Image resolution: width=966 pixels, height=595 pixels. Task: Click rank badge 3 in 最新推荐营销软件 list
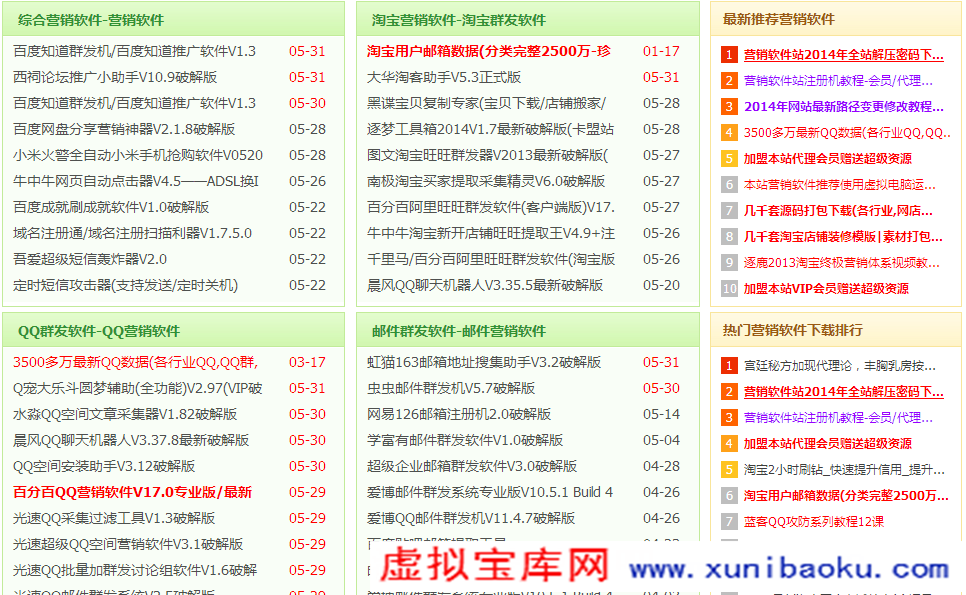(x=729, y=107)
